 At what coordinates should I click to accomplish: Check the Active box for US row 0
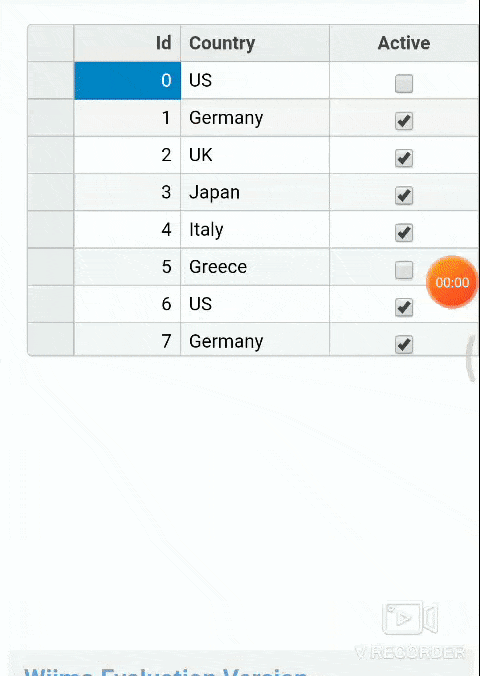coord(404,84)
